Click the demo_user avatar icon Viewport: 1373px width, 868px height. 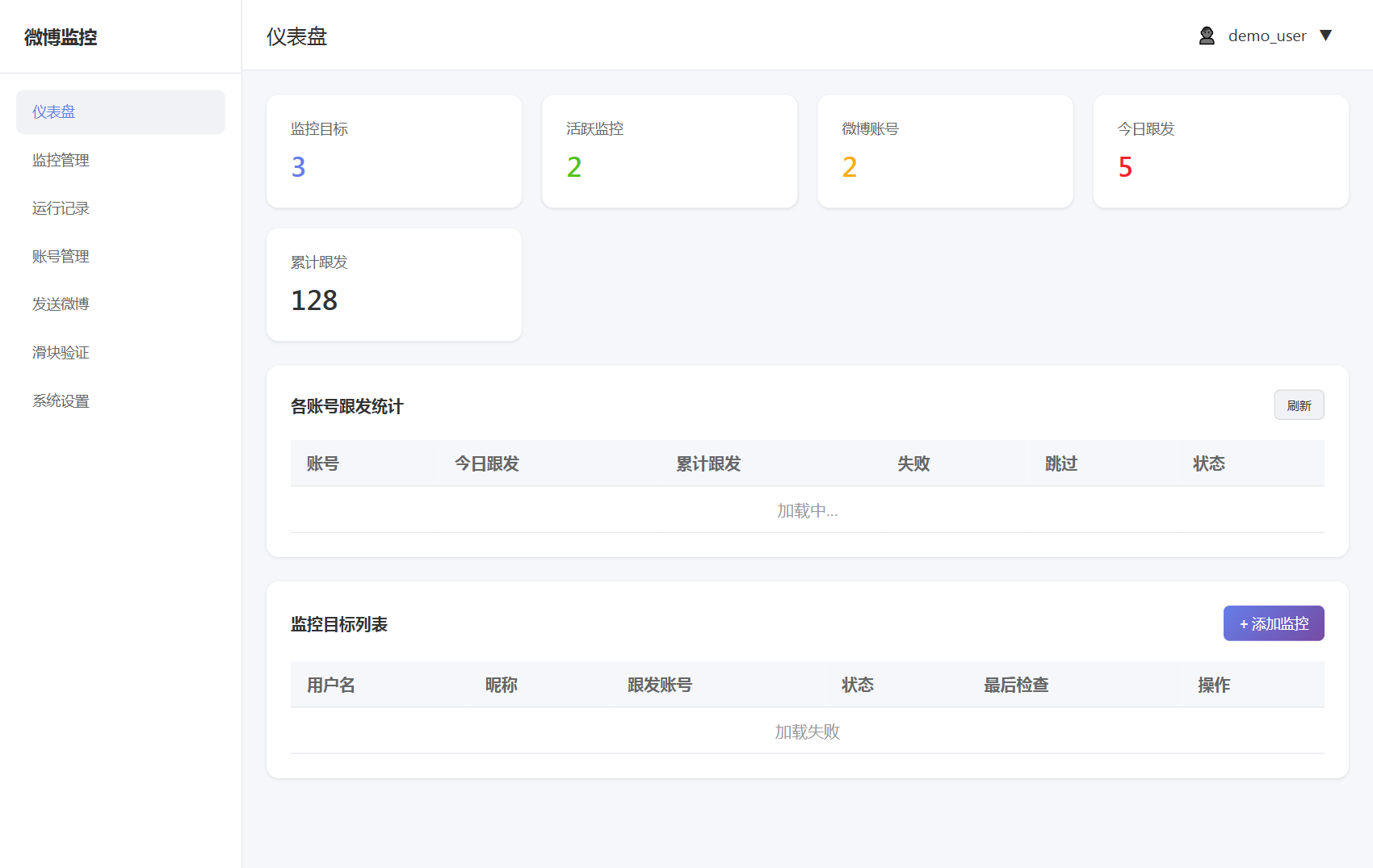(1207, 36)
